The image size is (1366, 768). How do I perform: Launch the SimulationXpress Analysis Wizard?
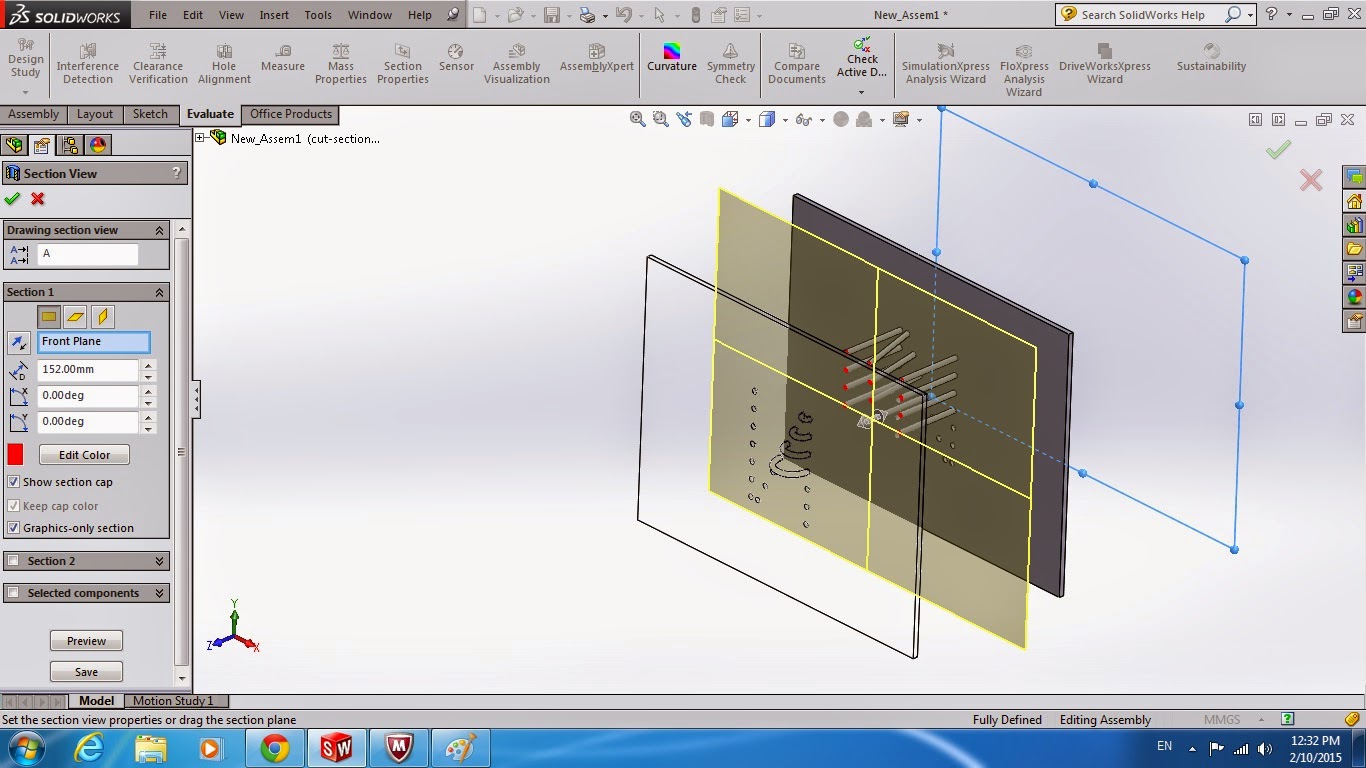tap(945, 60)
